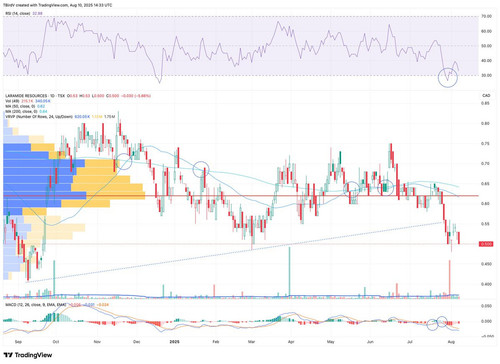Click the 2025 year label on time axis
The height and width of the screenshot is (364, 500).
click(175, 342)
